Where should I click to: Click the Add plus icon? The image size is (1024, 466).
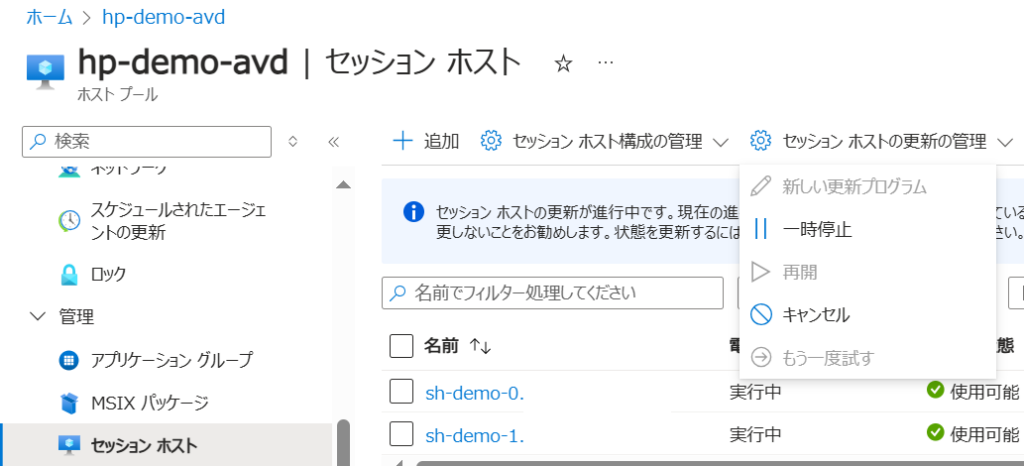pos(402,141)
